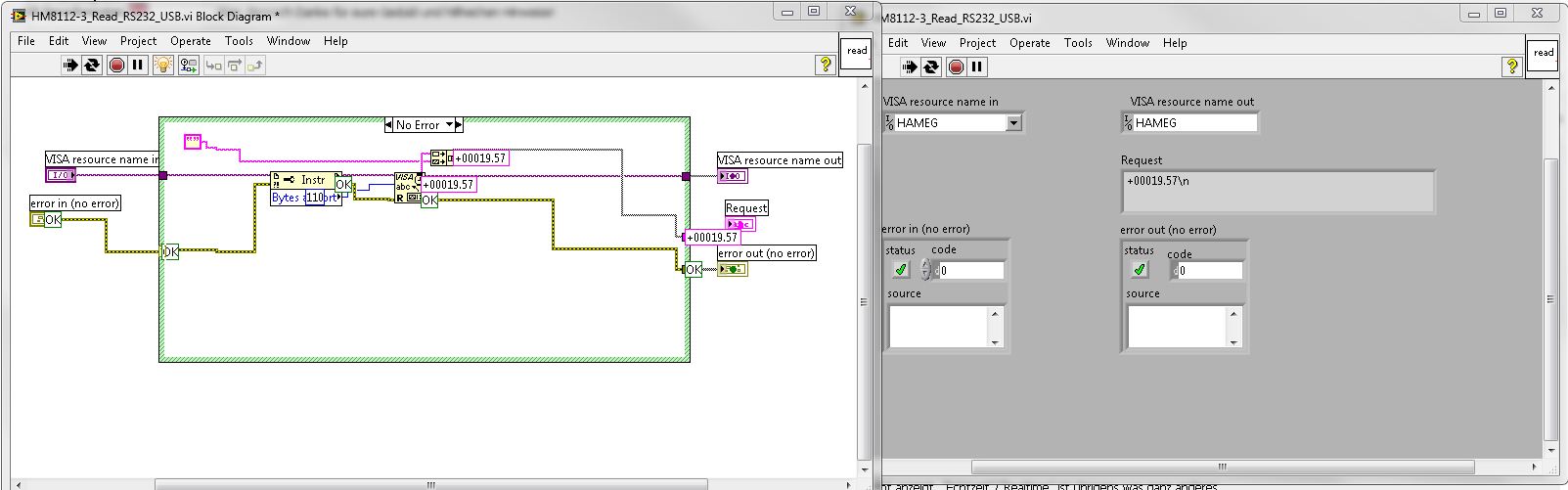
Task: Toggle error in status checkbox
Action: point(901,269)
